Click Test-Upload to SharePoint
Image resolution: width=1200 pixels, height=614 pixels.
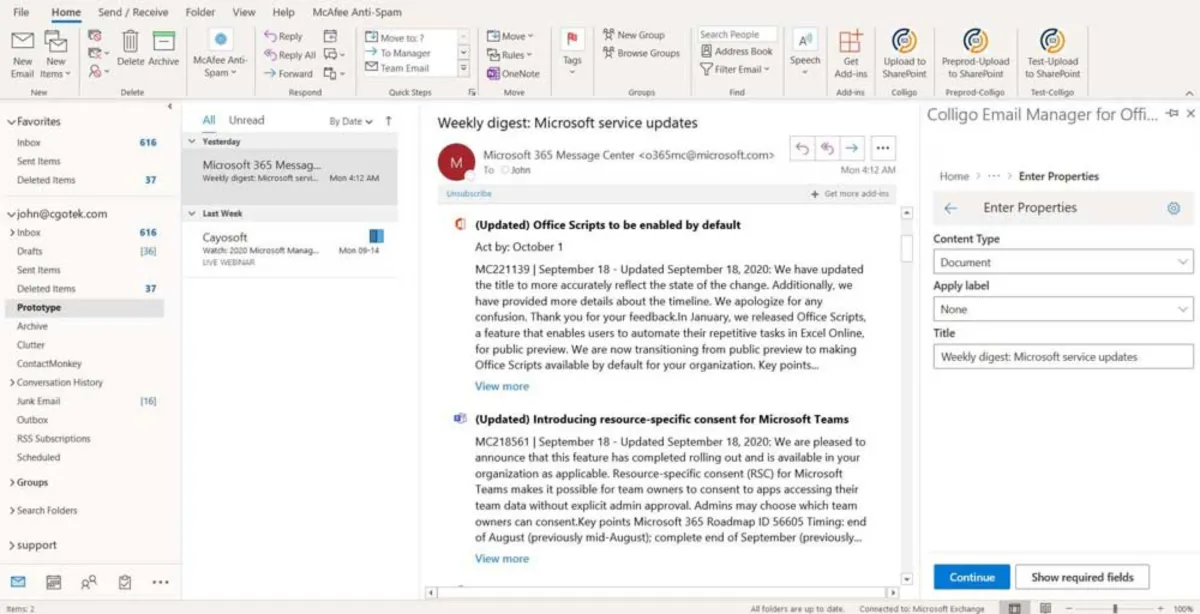click(x=1052, y=54)
